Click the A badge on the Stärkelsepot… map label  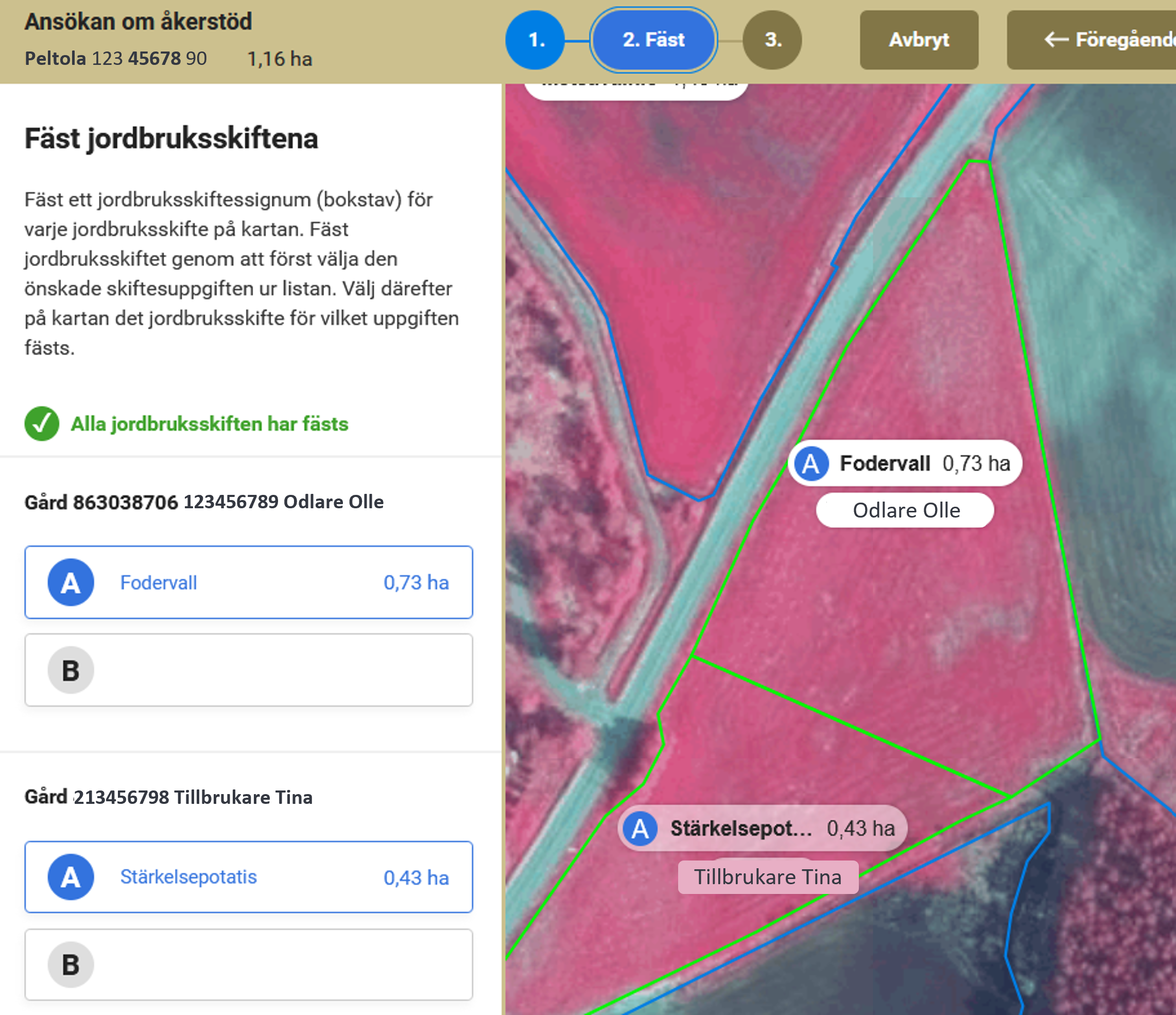[640, 829]
